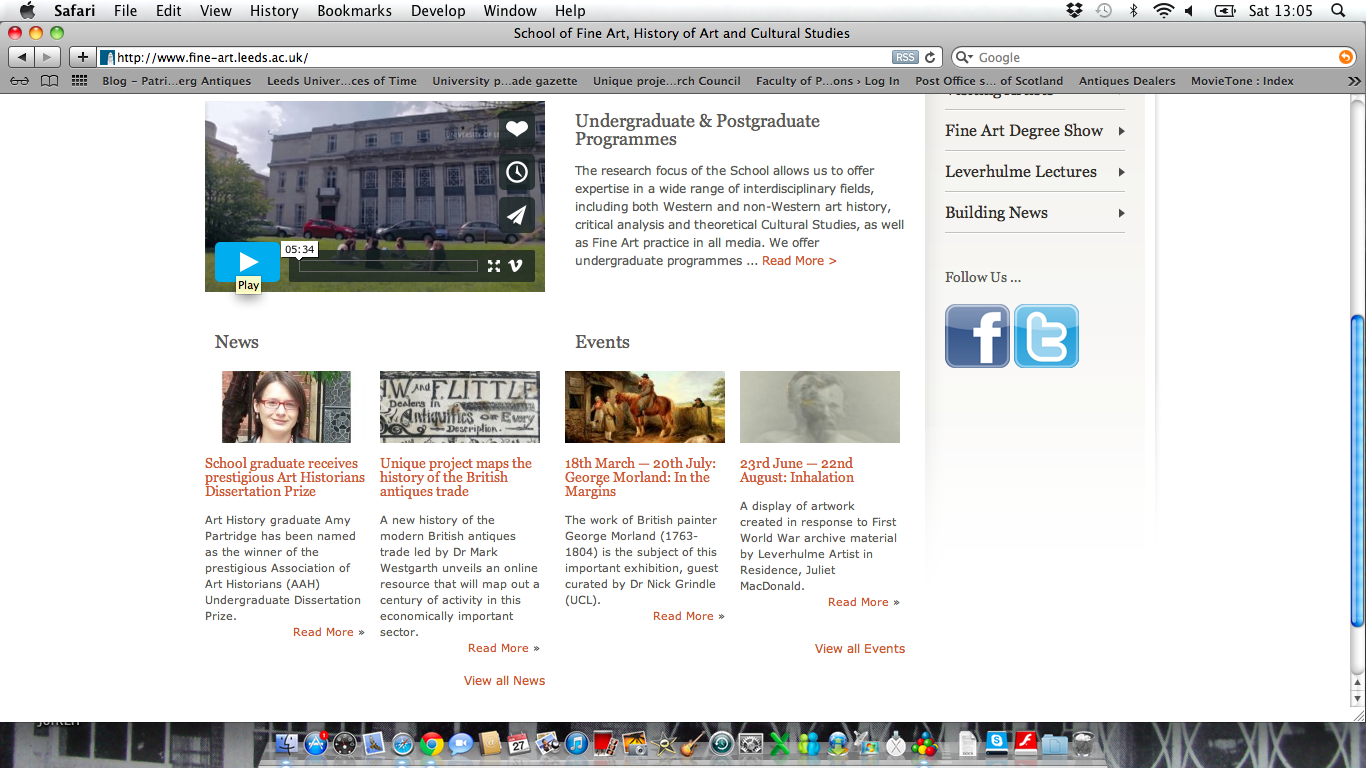1366x768 pixels.
Task: Click the View all News link
Action: (x=504, y=681)
